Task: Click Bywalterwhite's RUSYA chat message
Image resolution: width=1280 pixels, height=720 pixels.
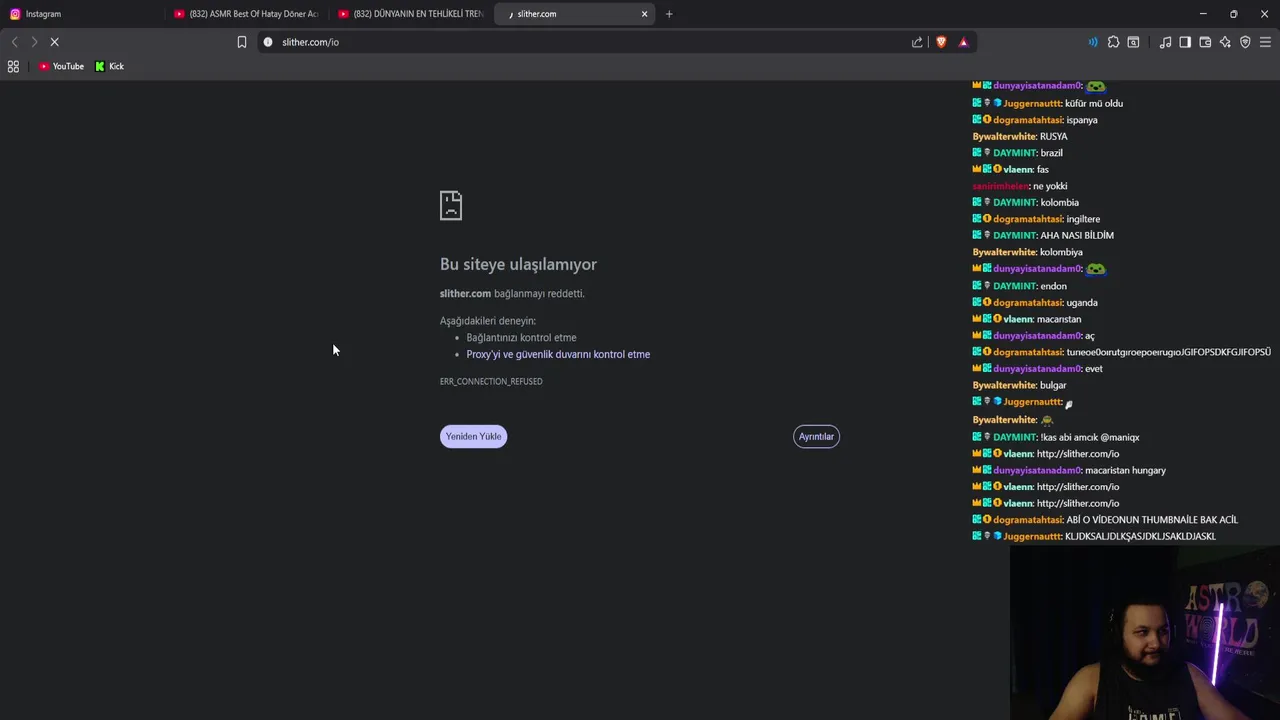Action: tap(1020, 136)
